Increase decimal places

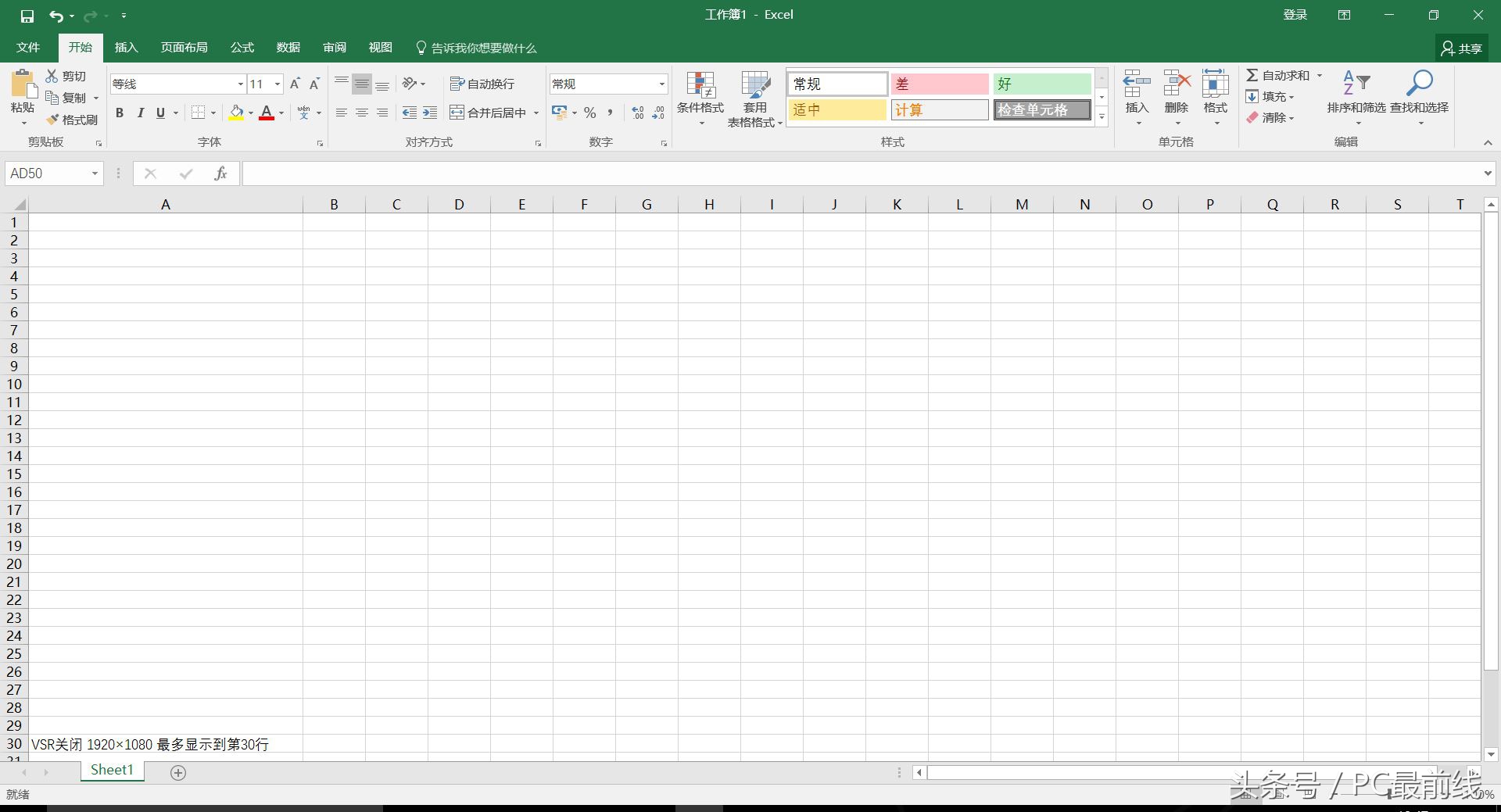coord(638,113)
